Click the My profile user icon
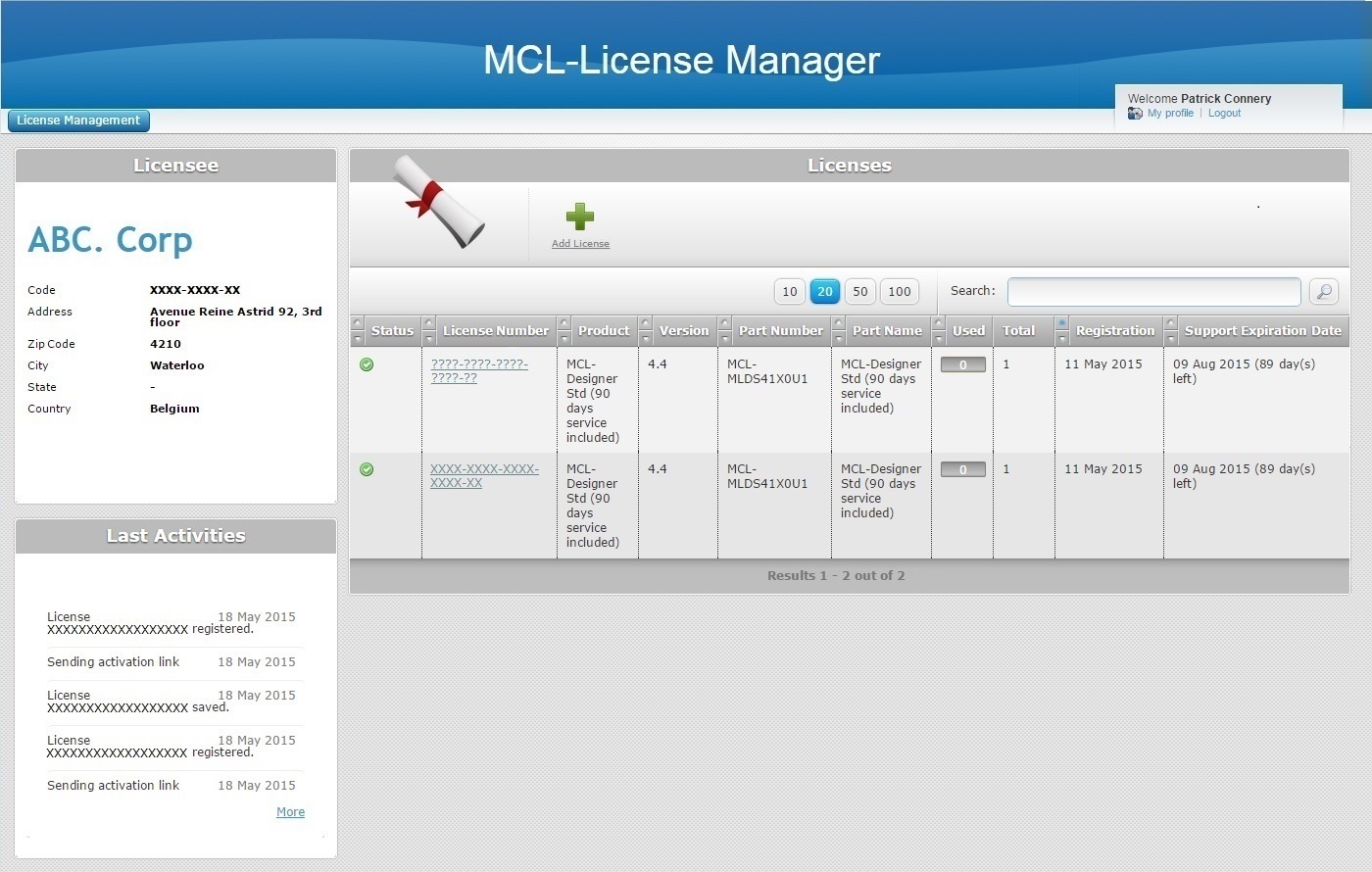 [1135, 114]
